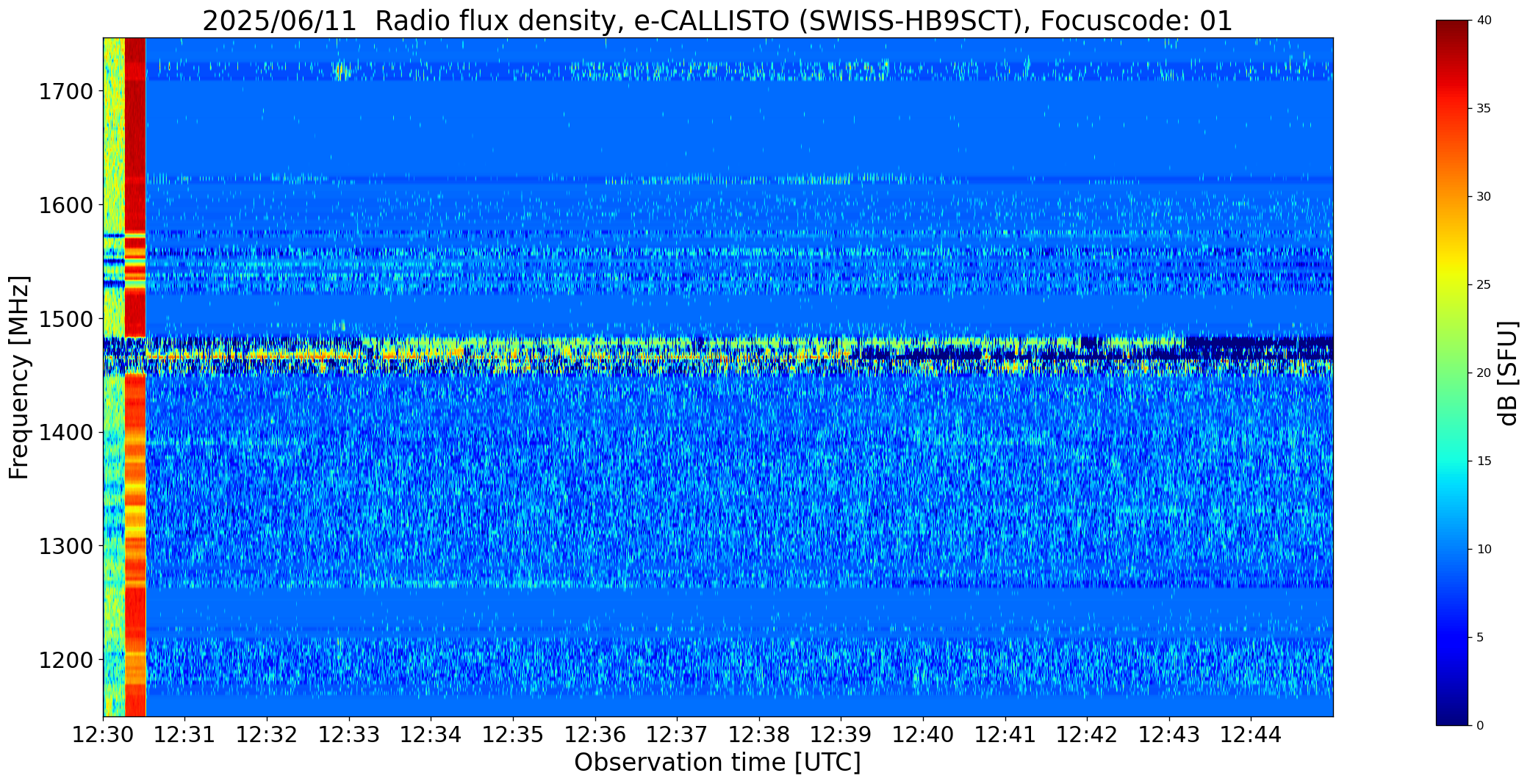Click the 1700 frequency tick label
The image size is (1530, 784).
[65, 92]
